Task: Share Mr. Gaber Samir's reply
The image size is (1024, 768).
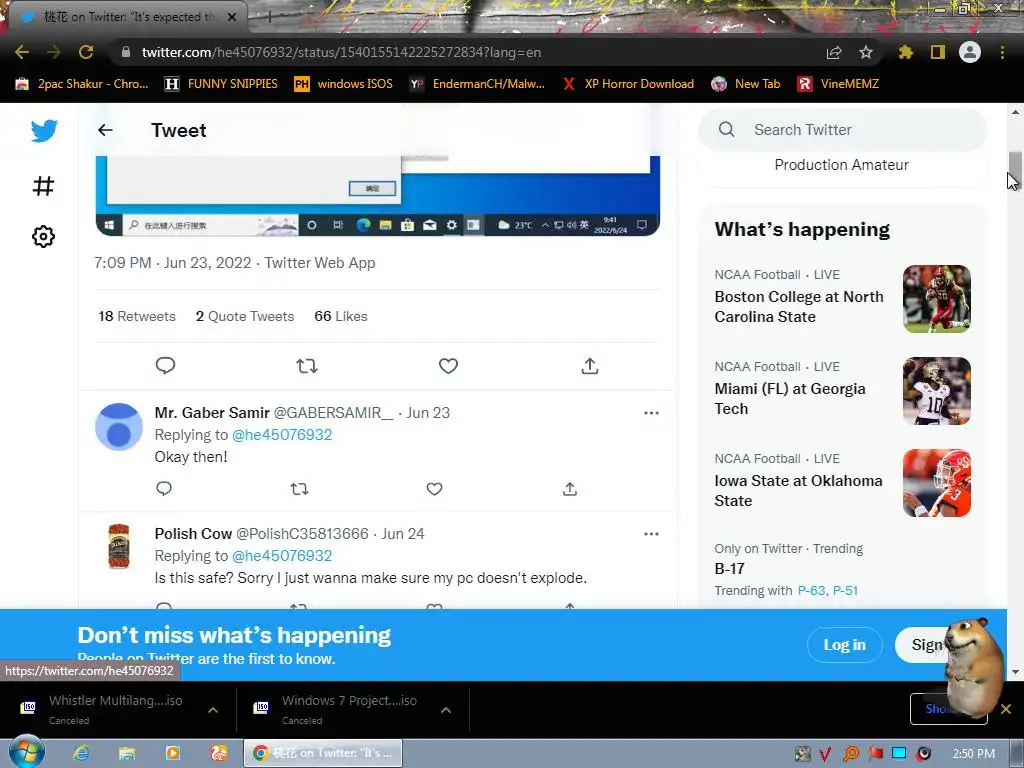Action: pyautogui.click(x=569, y=488)
